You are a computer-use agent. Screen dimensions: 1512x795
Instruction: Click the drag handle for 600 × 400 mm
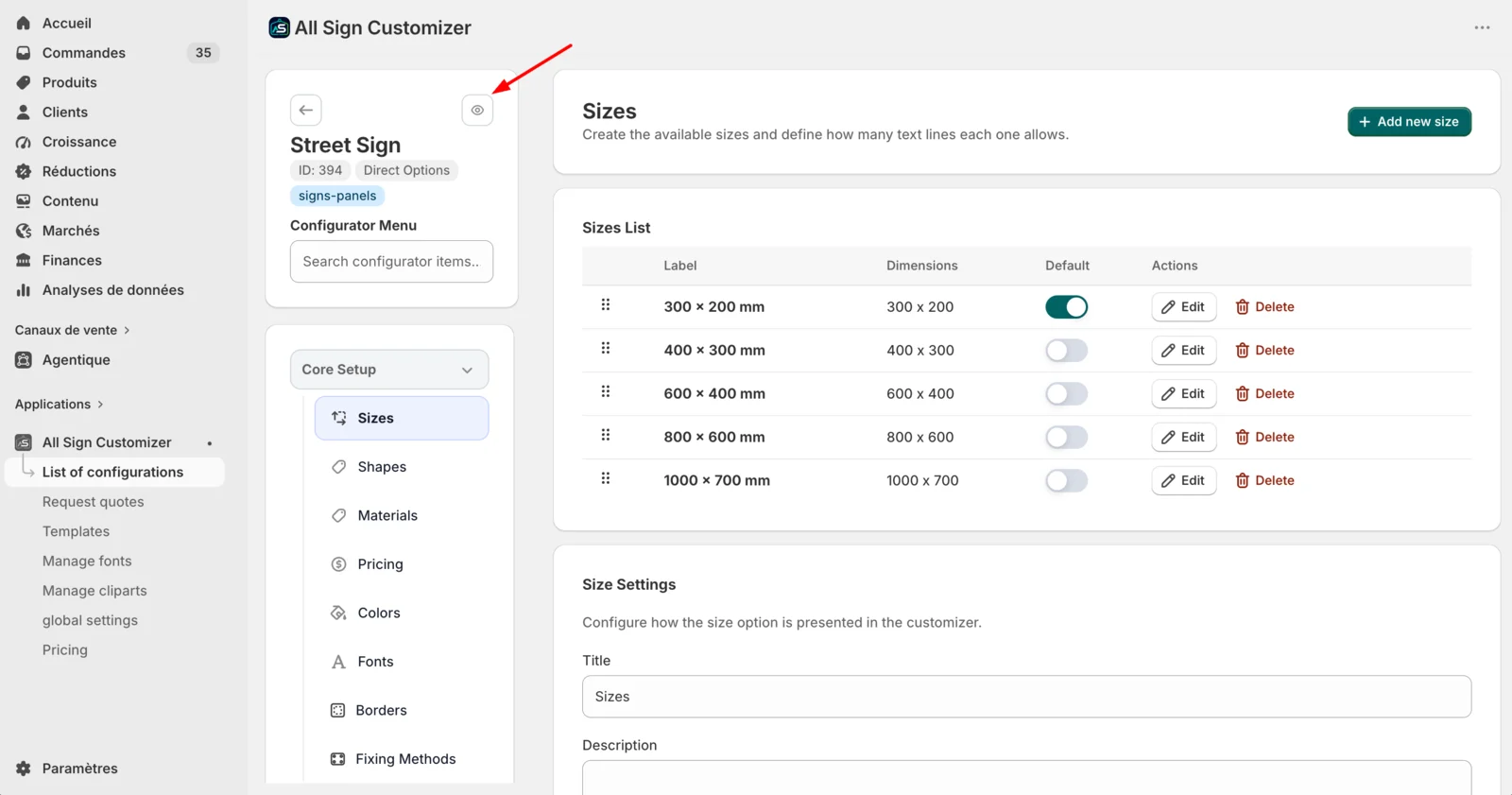point(606,392)
